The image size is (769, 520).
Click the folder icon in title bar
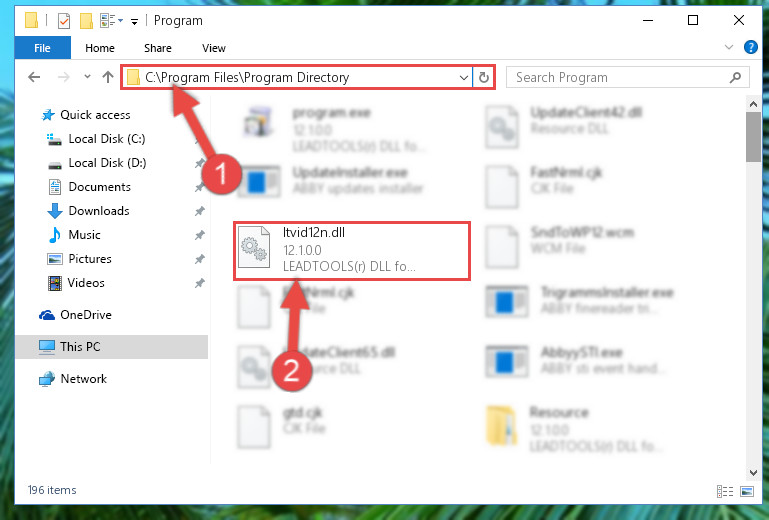(x=31, y=21)
